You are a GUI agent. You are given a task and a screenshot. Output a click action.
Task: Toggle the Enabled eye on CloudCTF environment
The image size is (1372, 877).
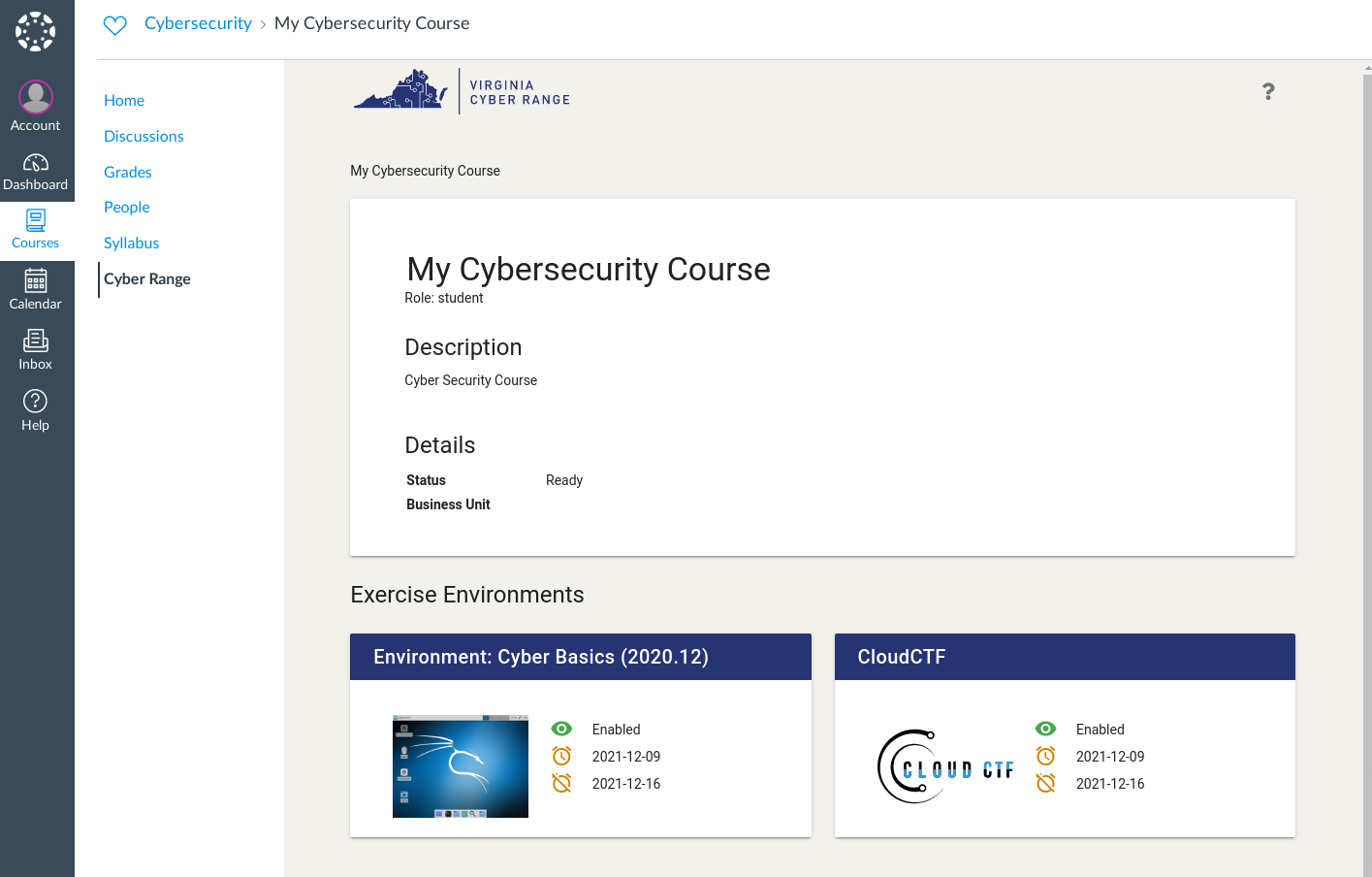pyautogui.click(x=1045, y=728)
